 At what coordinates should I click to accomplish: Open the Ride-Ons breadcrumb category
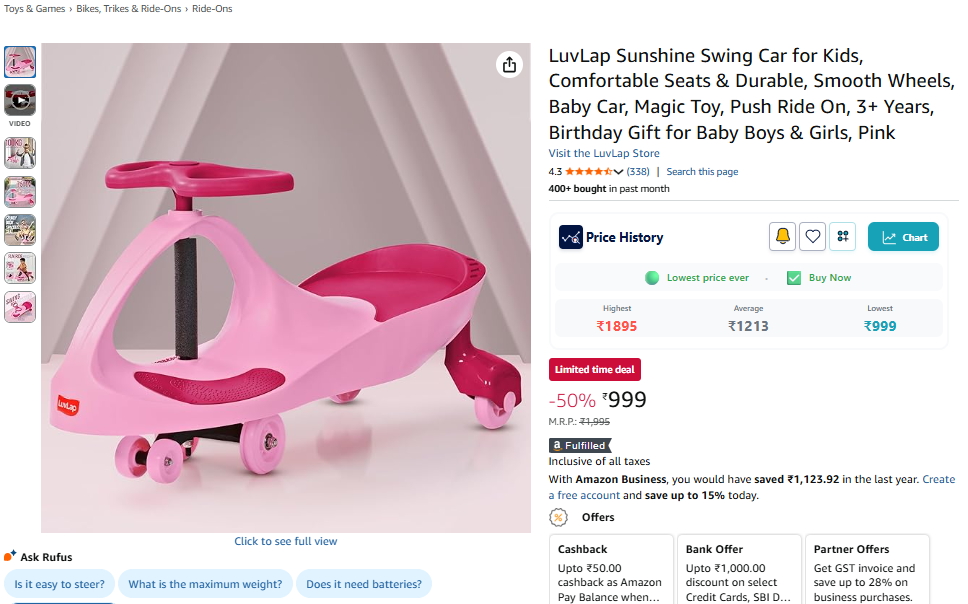(x=212, y=9)
